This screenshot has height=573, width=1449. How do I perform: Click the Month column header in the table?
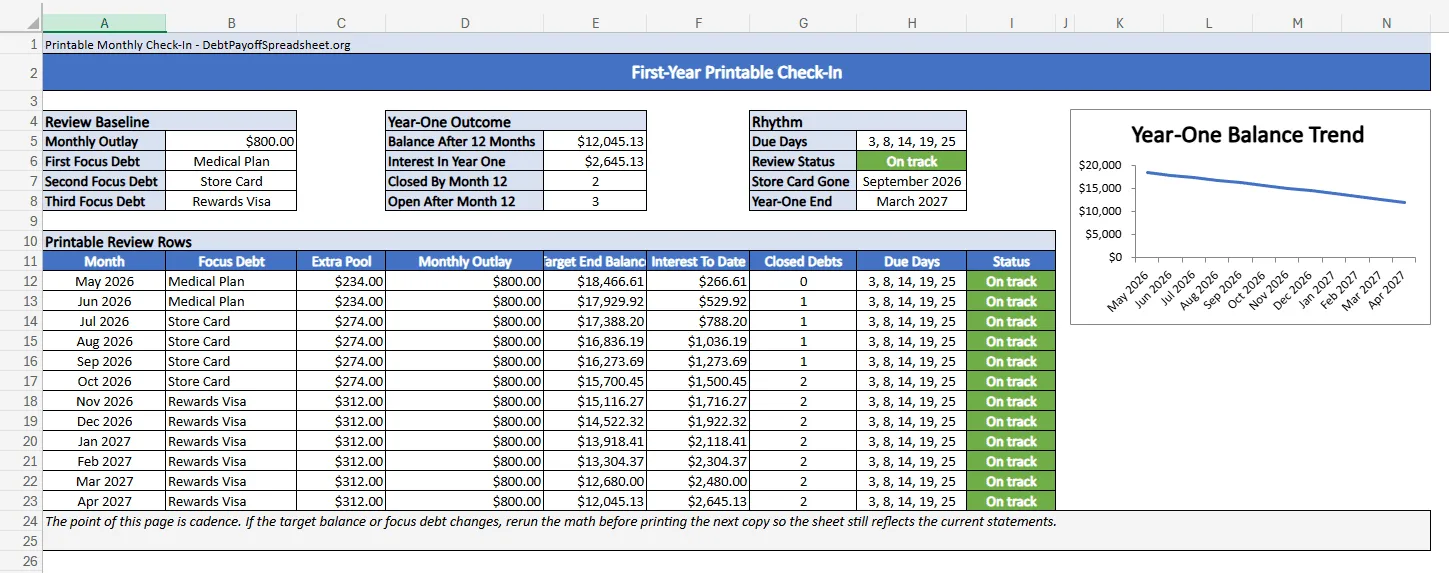click(105, 261)
